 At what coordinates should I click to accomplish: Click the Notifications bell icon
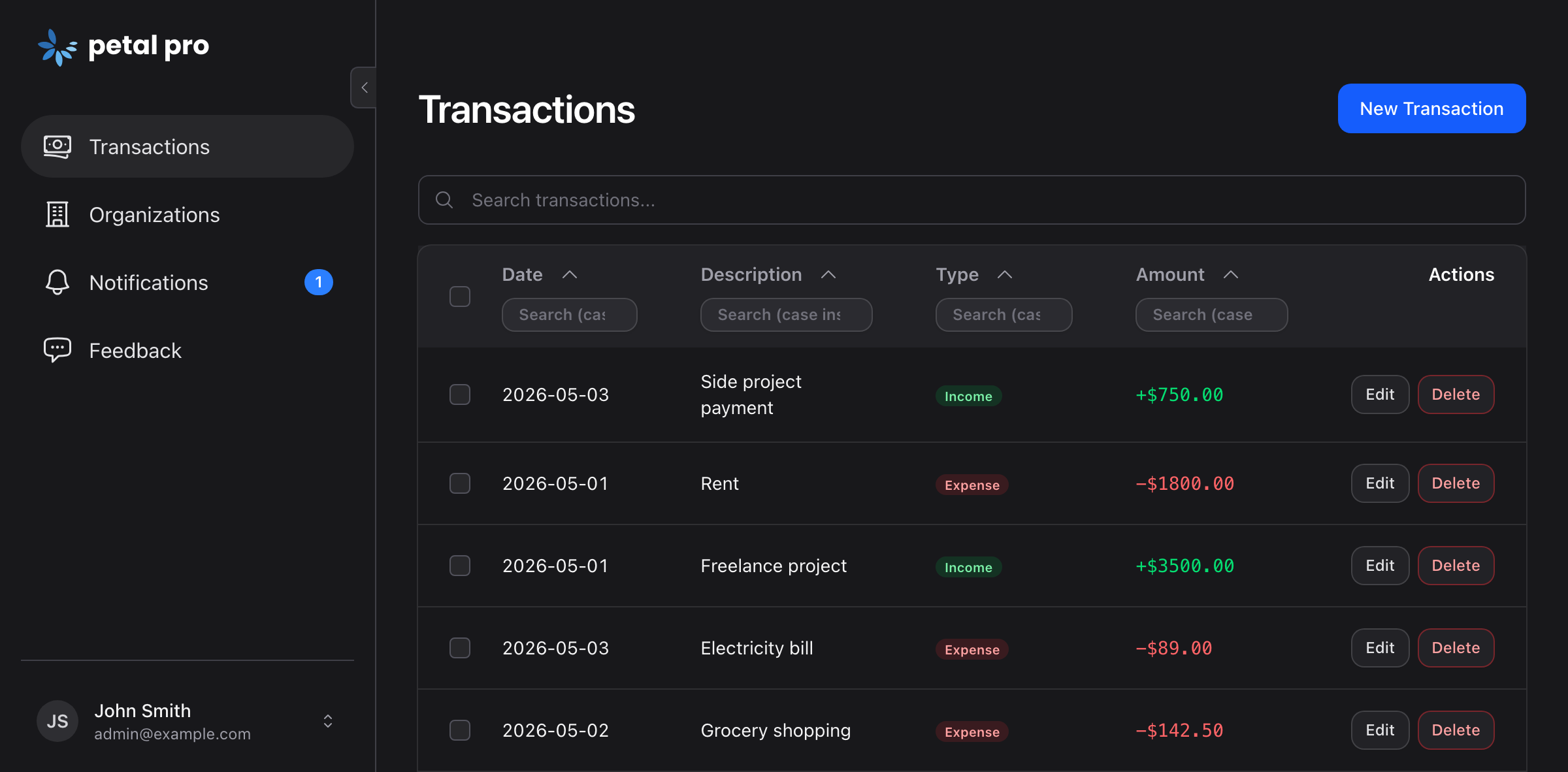pos(57,282)
